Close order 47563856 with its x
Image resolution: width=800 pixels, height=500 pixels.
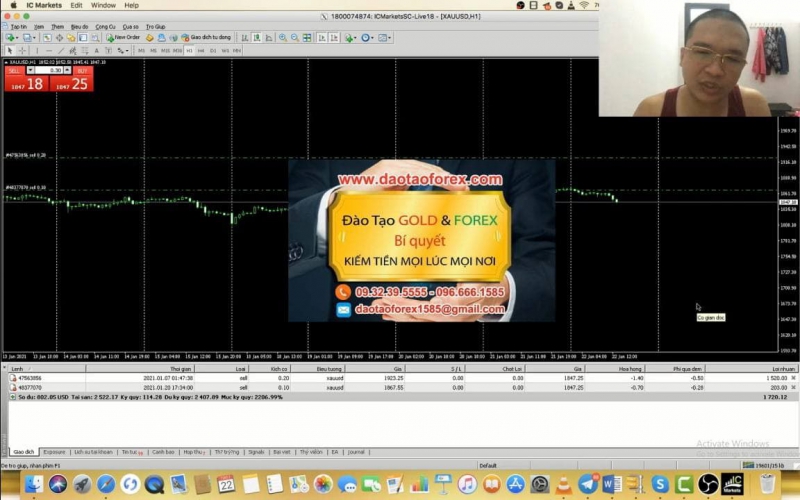pos(793,378)
